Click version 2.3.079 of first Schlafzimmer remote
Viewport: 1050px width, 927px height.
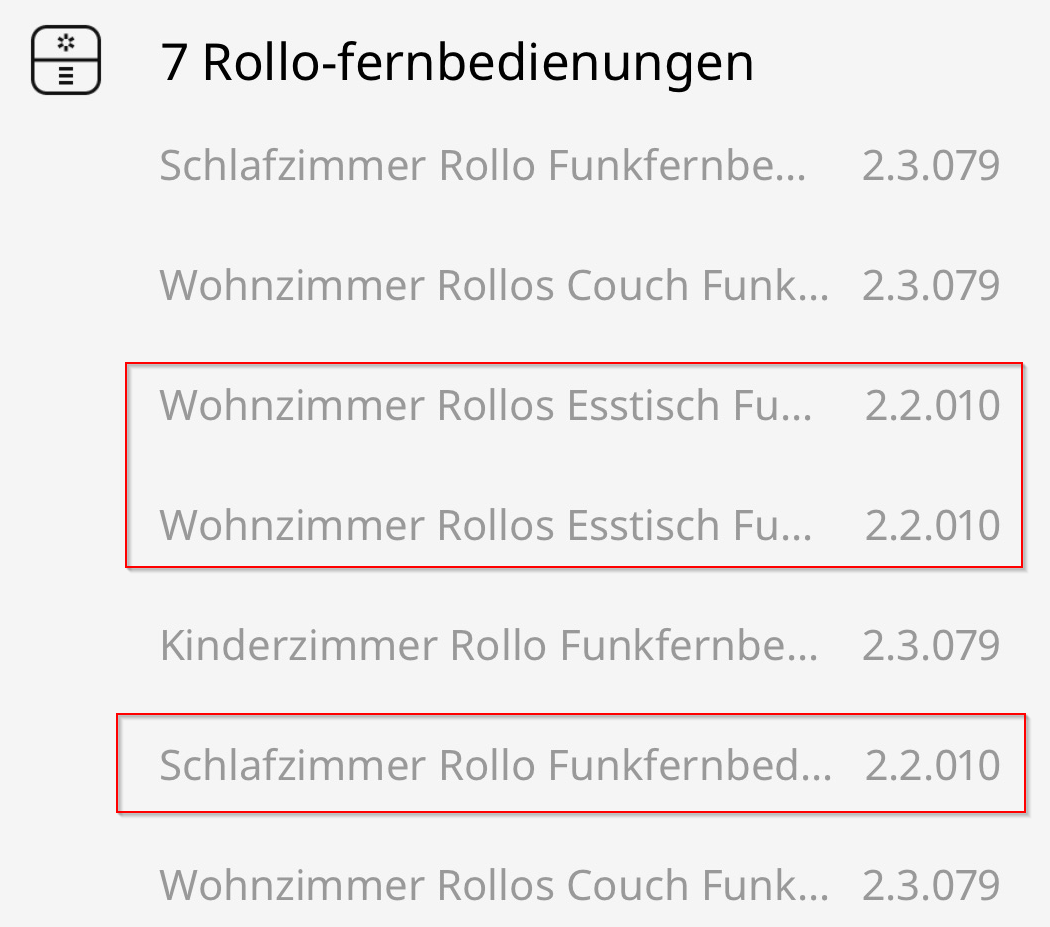point(931,166)
